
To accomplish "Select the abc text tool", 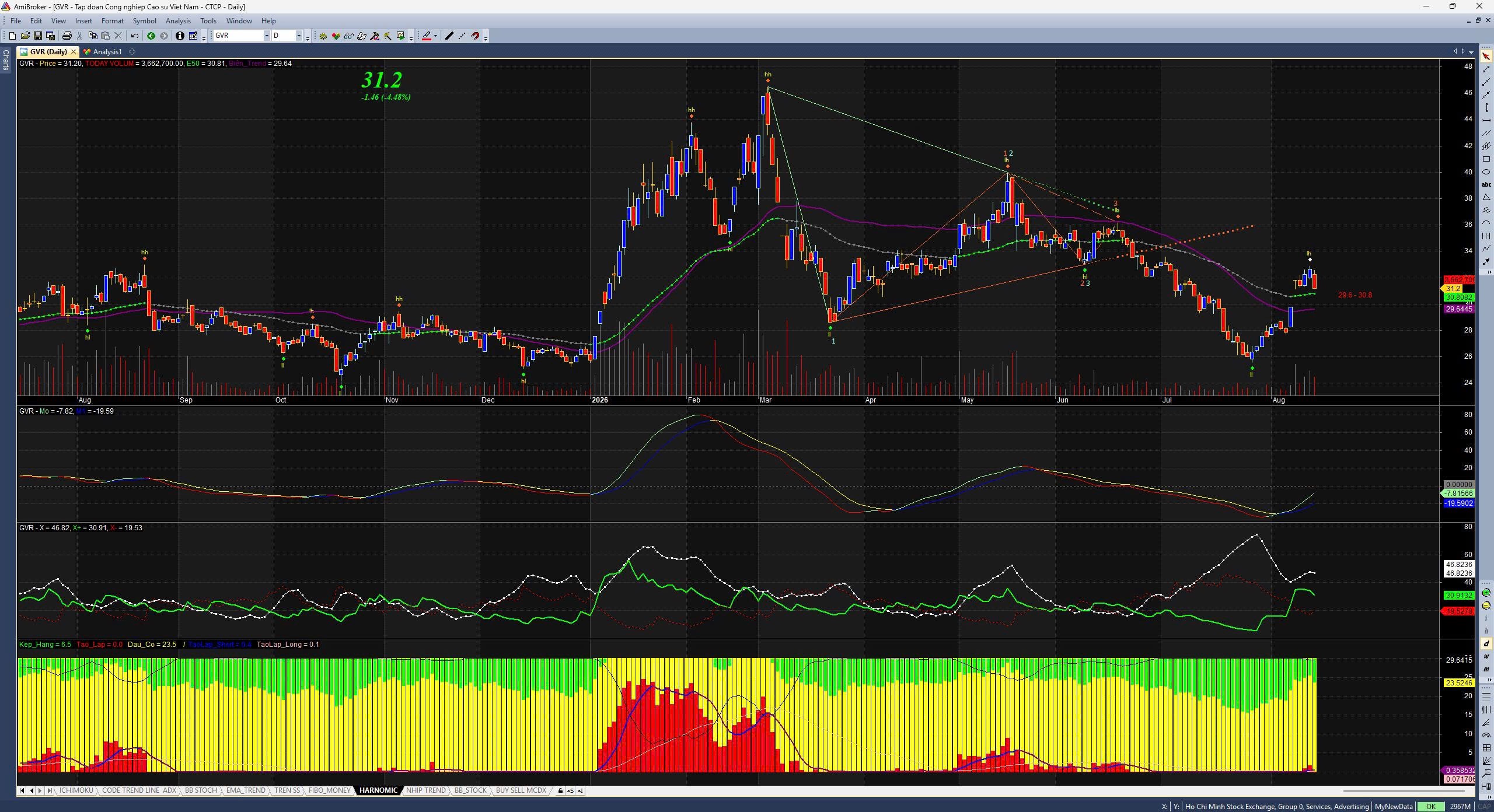I will coord(1486,185).
